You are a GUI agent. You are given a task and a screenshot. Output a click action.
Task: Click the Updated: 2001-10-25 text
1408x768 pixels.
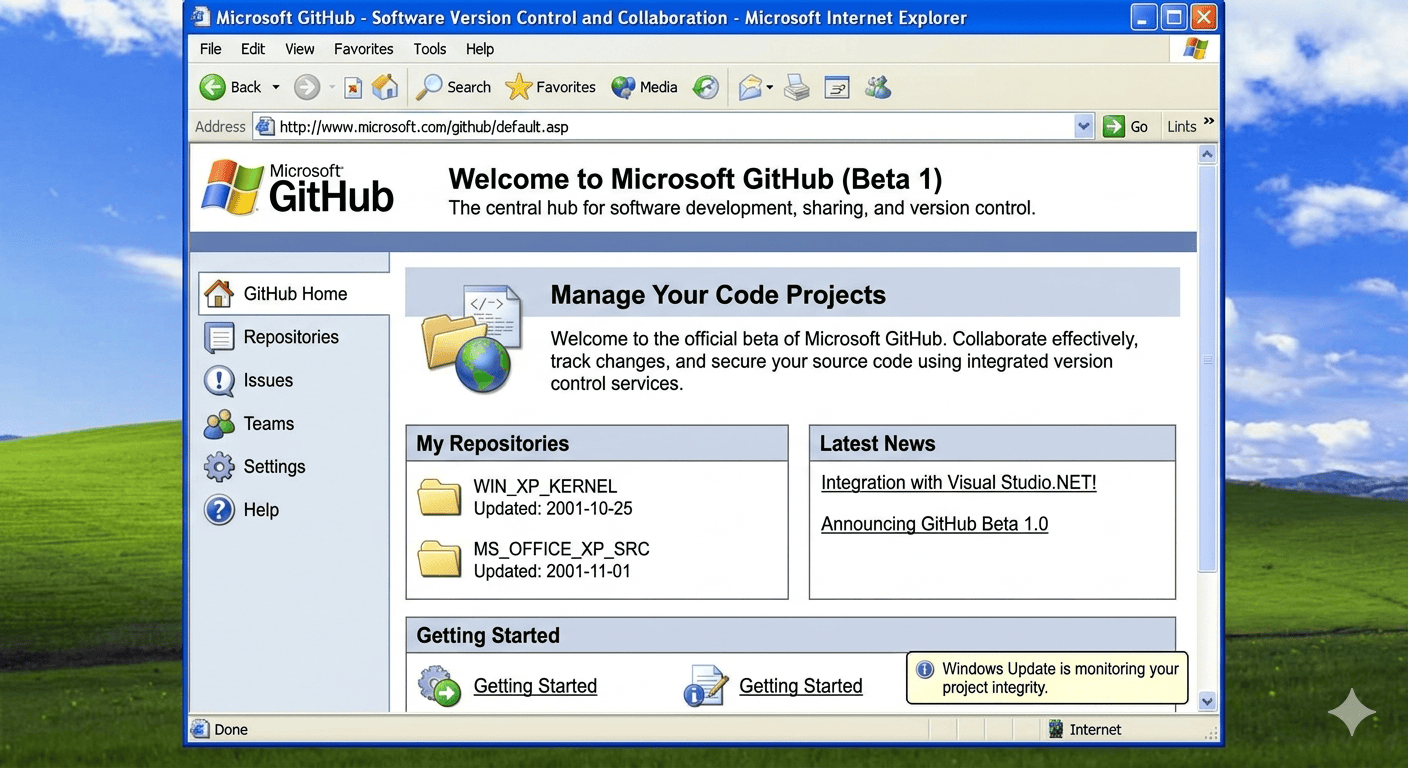pos(553,509)
